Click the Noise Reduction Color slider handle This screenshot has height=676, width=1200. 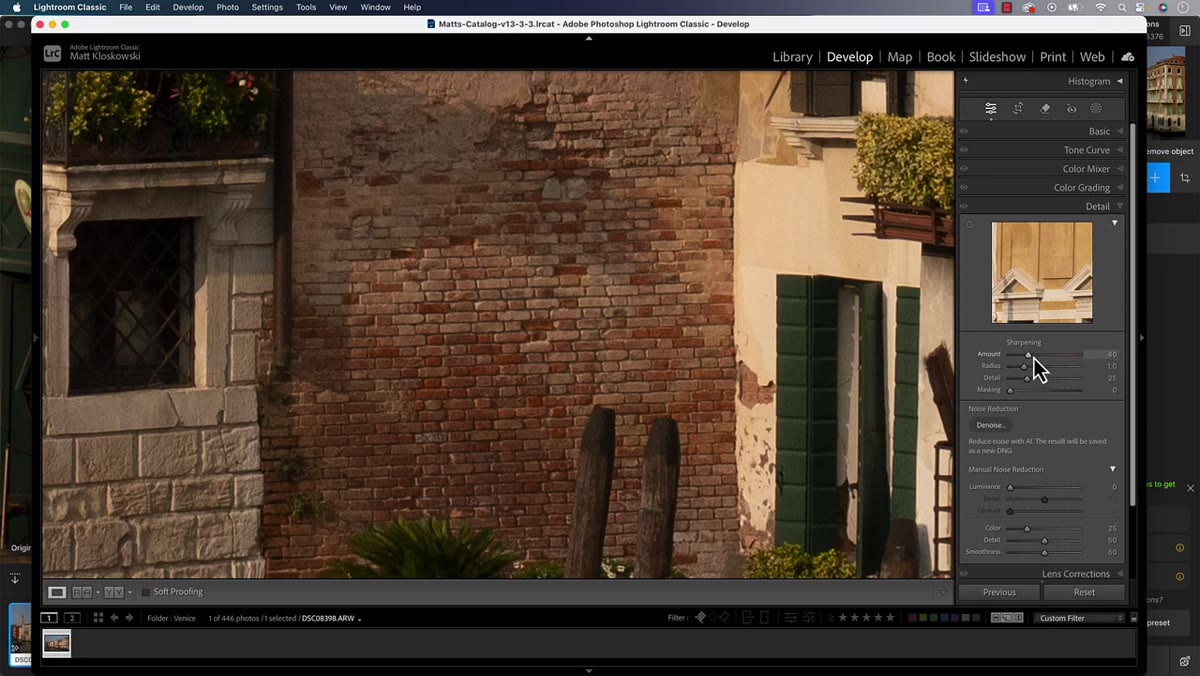click(1027, 528)
